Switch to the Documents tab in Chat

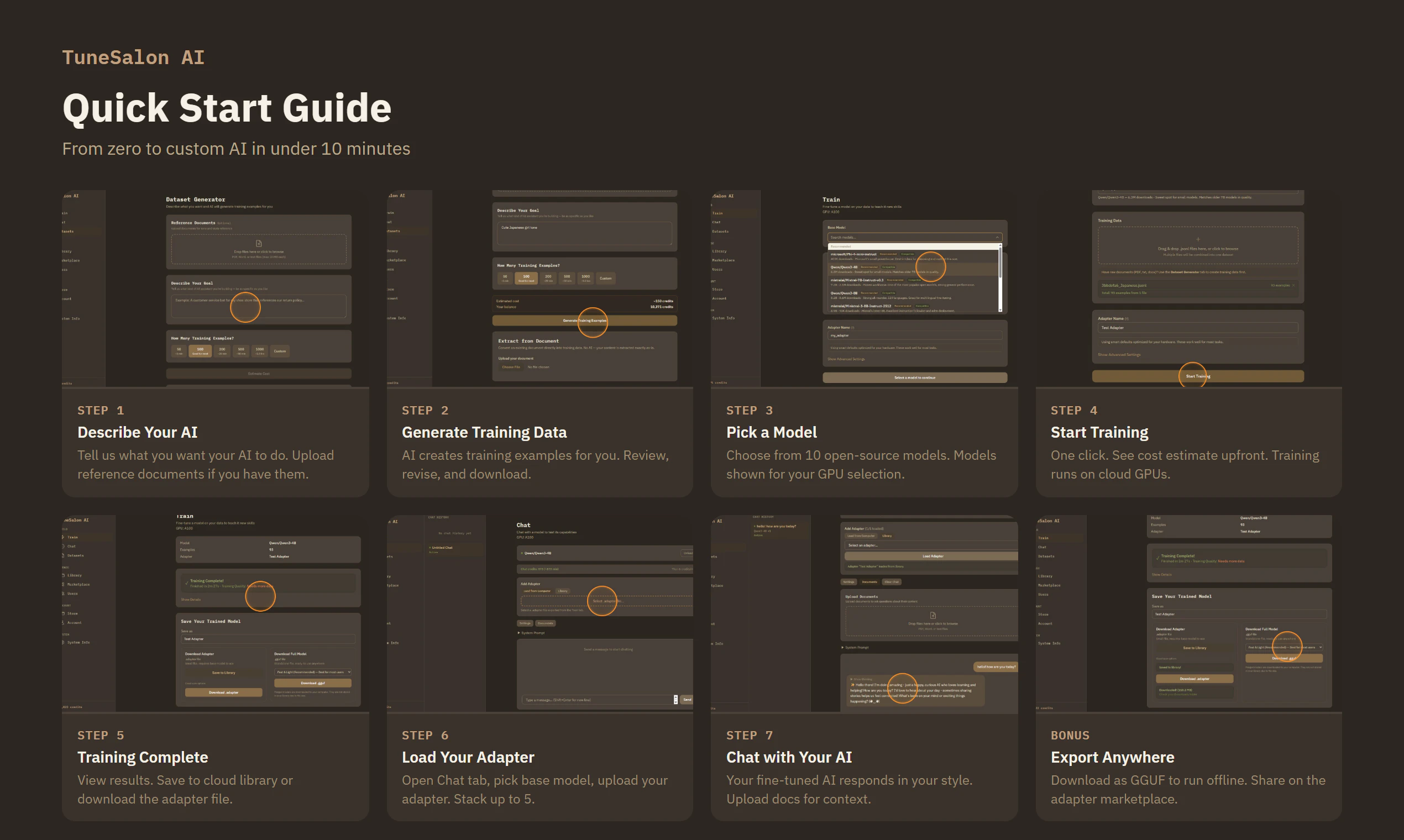pyautogui.click(x=870, y=582)
